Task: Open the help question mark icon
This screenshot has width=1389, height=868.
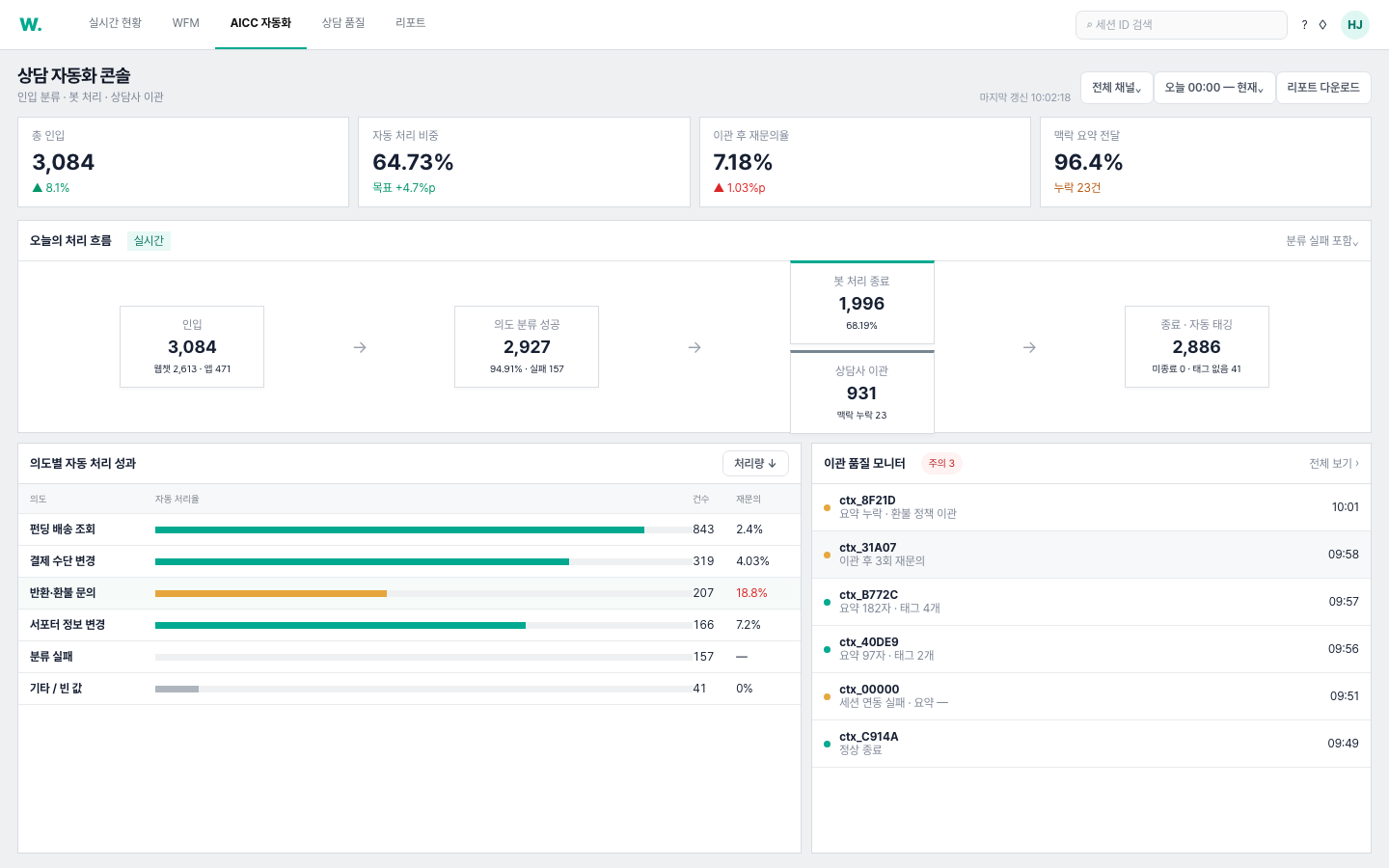Action: click(1304, 25)
